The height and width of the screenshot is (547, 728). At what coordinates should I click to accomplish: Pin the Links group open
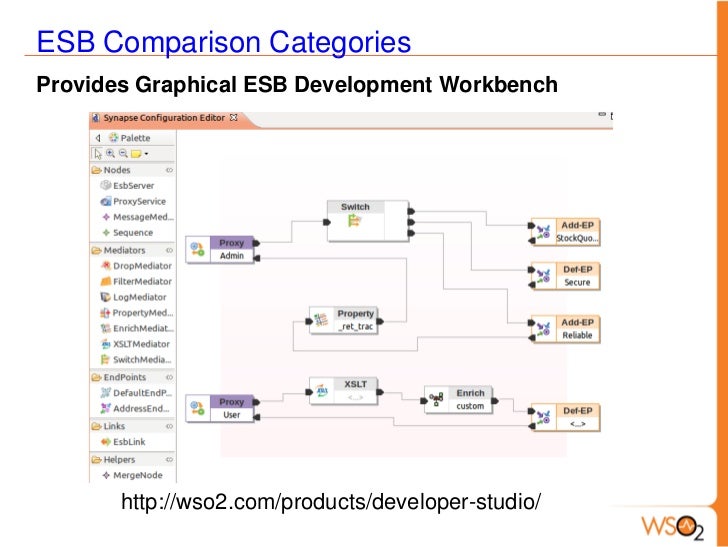[x=169, y=426]
